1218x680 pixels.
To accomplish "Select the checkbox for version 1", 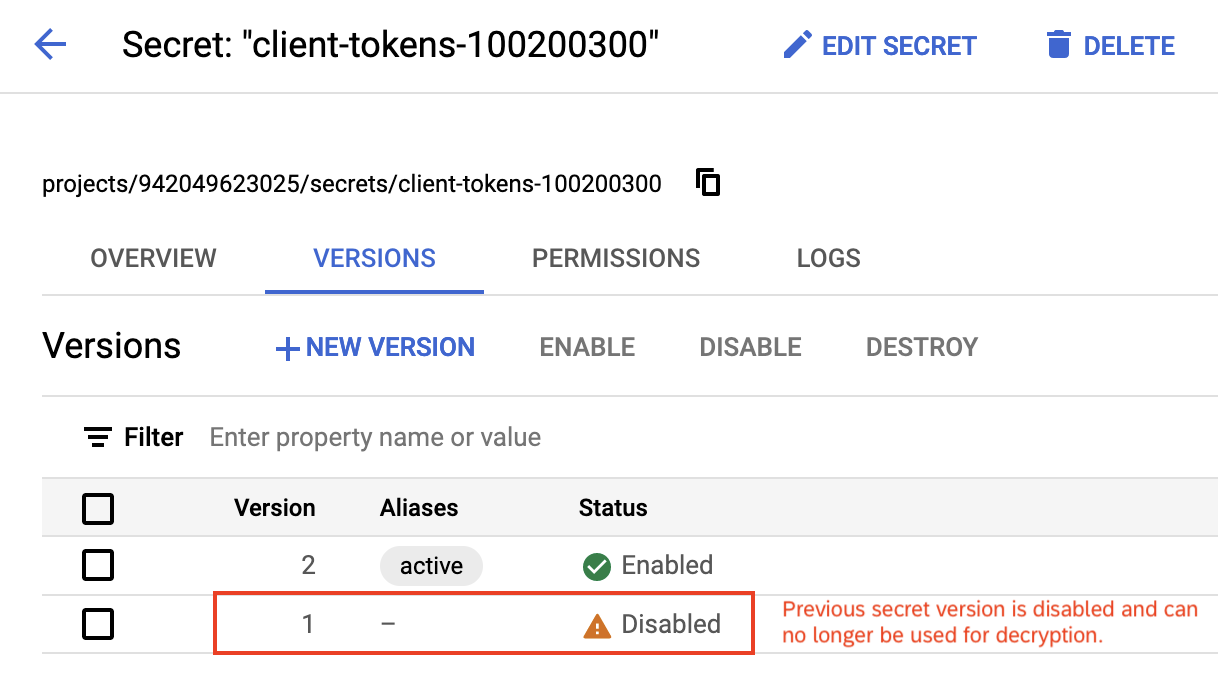I will pos(97,624).
